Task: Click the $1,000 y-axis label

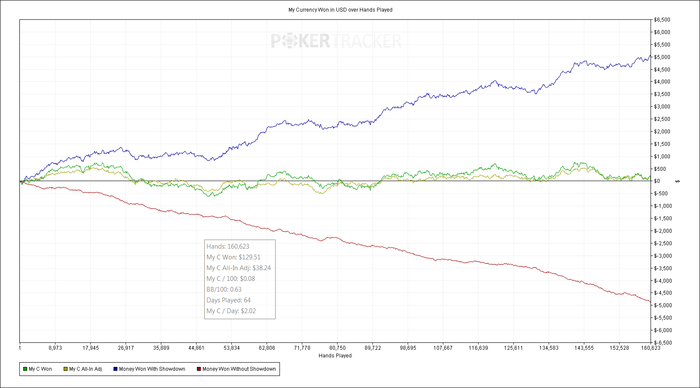Action: coord(662,157)
